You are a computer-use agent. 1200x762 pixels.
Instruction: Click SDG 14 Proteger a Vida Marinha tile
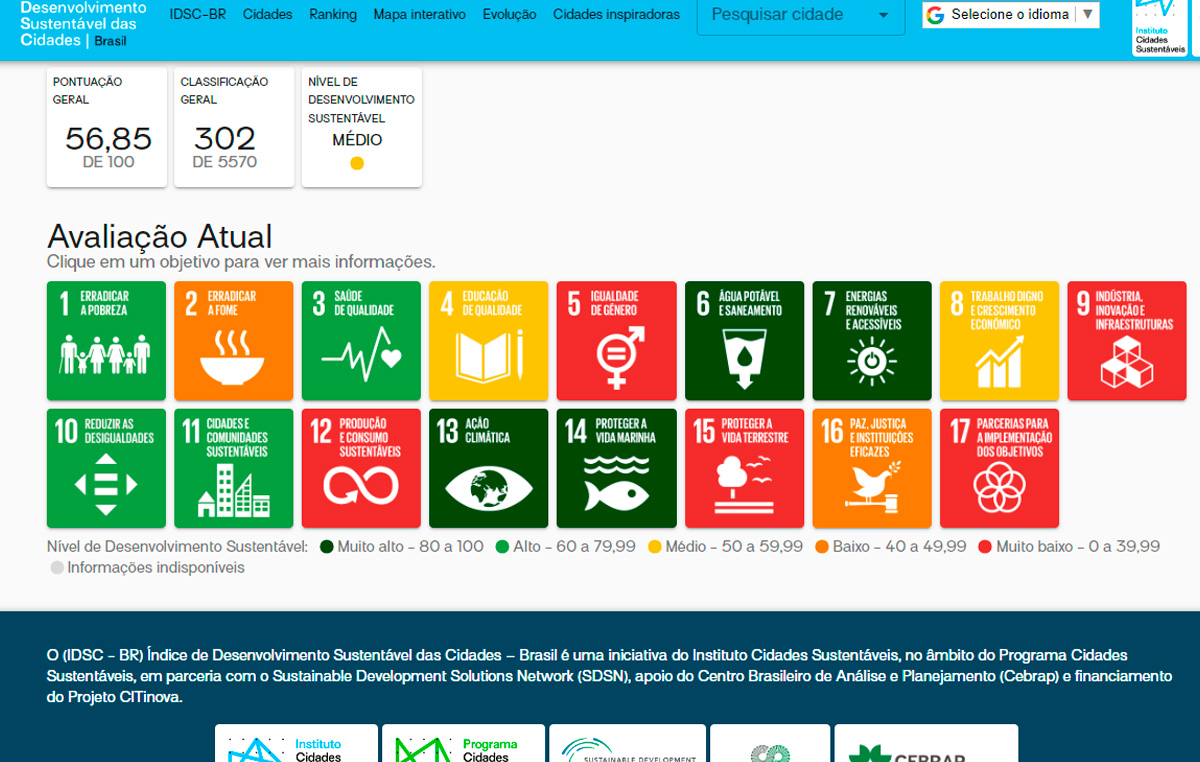pyautogui.click(x=617, y=468)
